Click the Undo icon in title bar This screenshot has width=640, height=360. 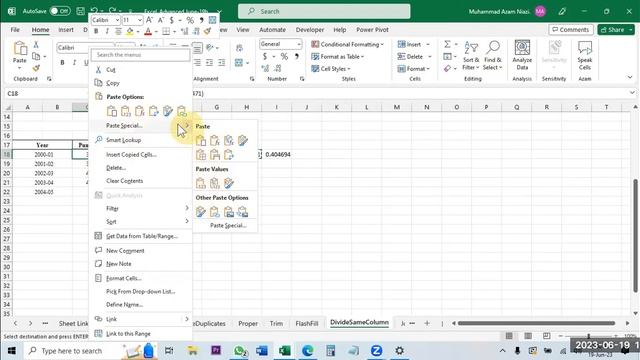[94, 11]
